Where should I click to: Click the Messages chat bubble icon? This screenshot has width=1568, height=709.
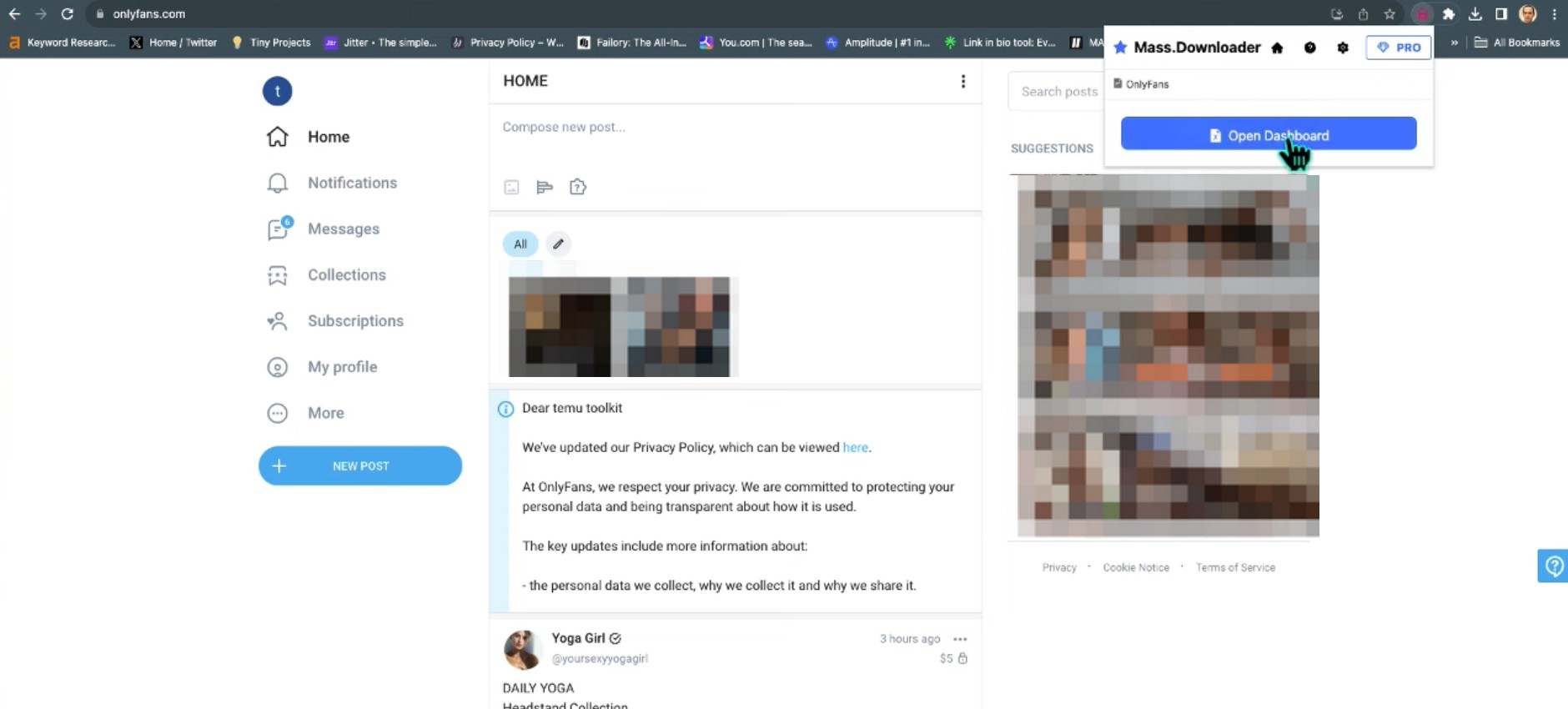click(278, 229)
